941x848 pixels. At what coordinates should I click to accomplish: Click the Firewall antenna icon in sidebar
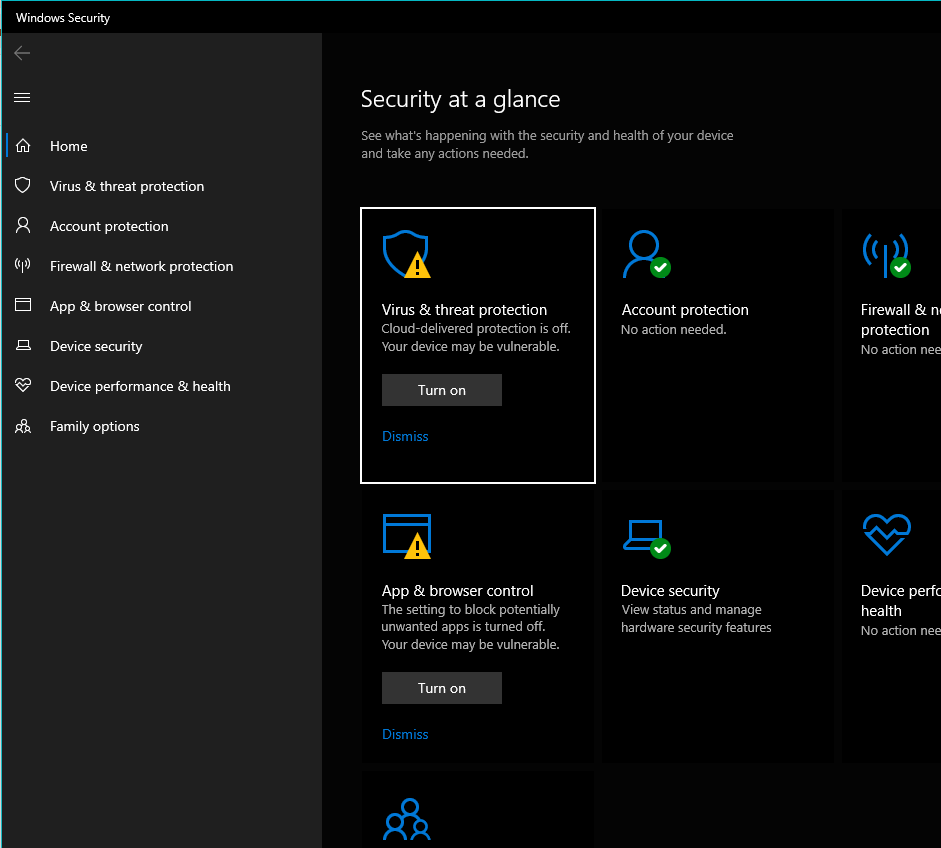23,266
